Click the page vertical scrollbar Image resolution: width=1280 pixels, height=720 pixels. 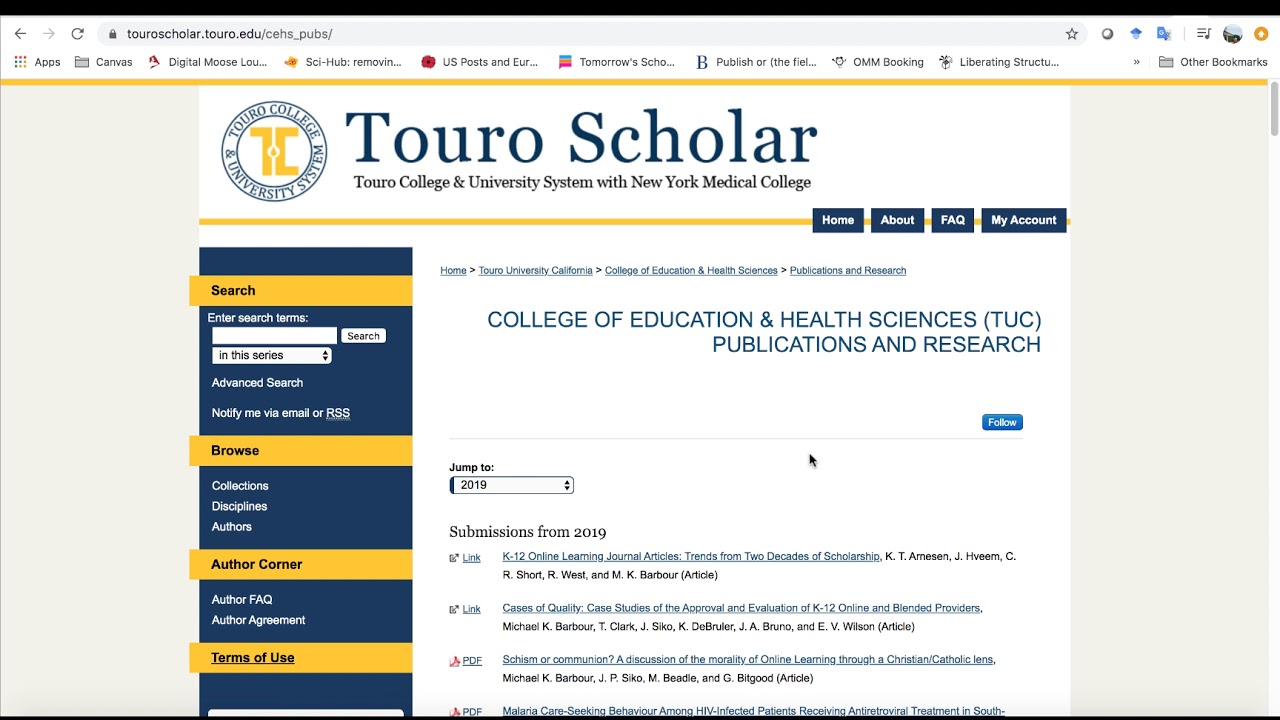click(1274, 108)
